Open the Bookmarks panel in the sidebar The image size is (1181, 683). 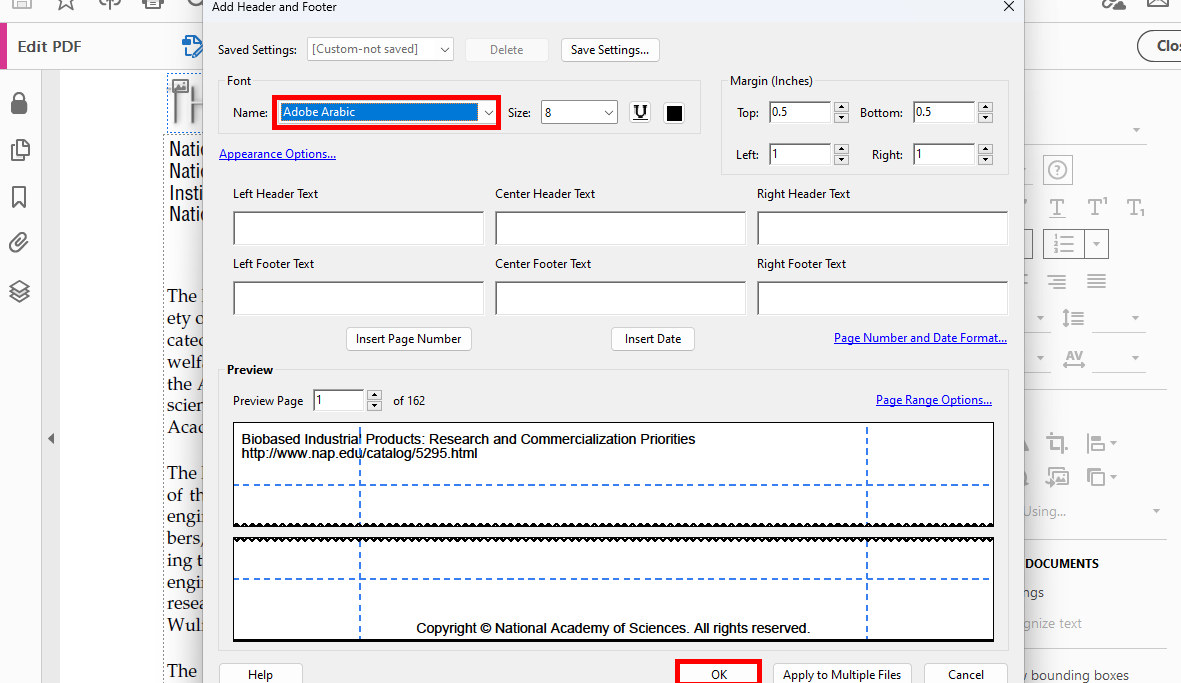[20, 197]
